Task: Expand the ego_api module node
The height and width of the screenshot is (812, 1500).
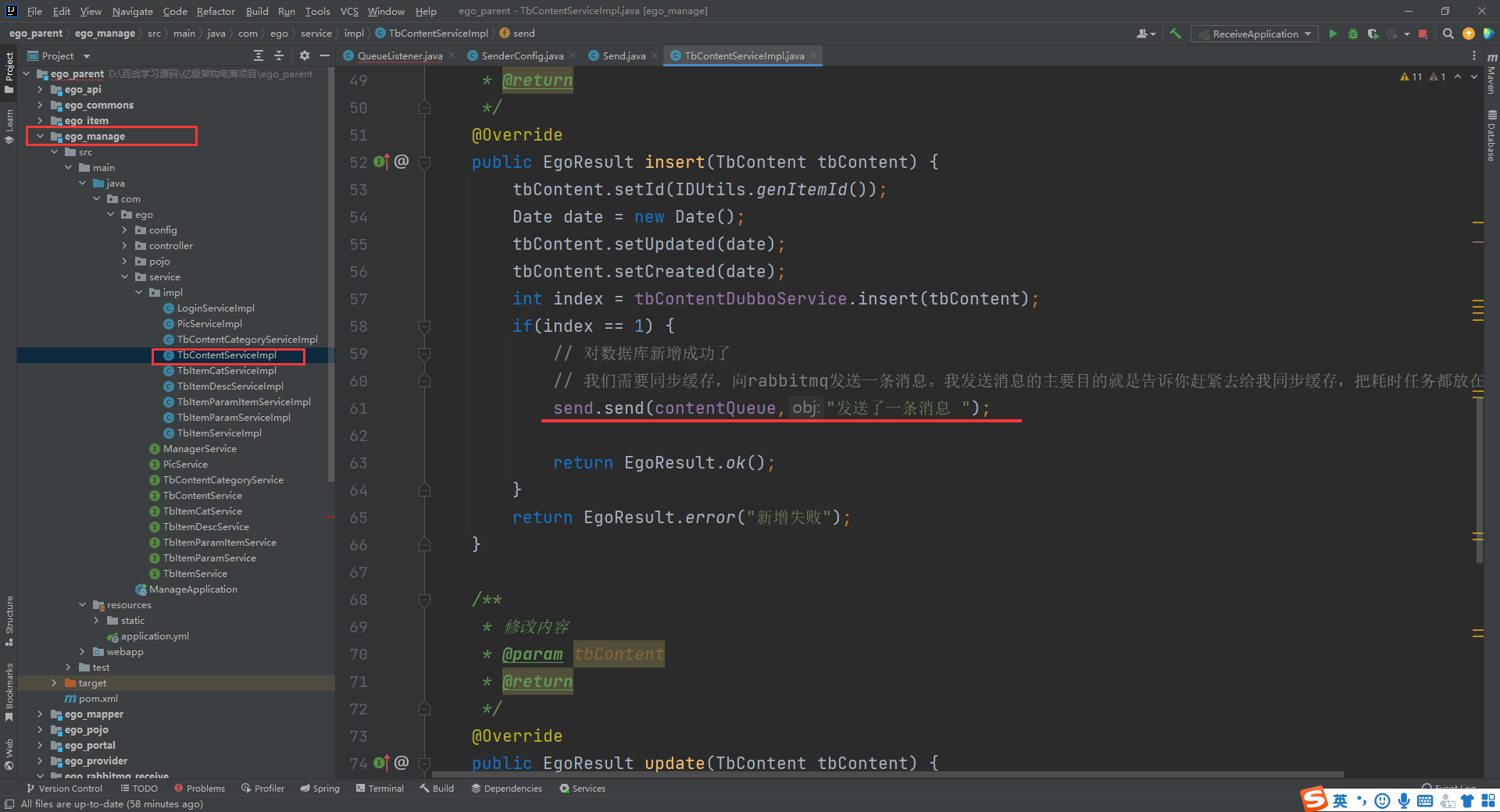Action: coord(40,89)
